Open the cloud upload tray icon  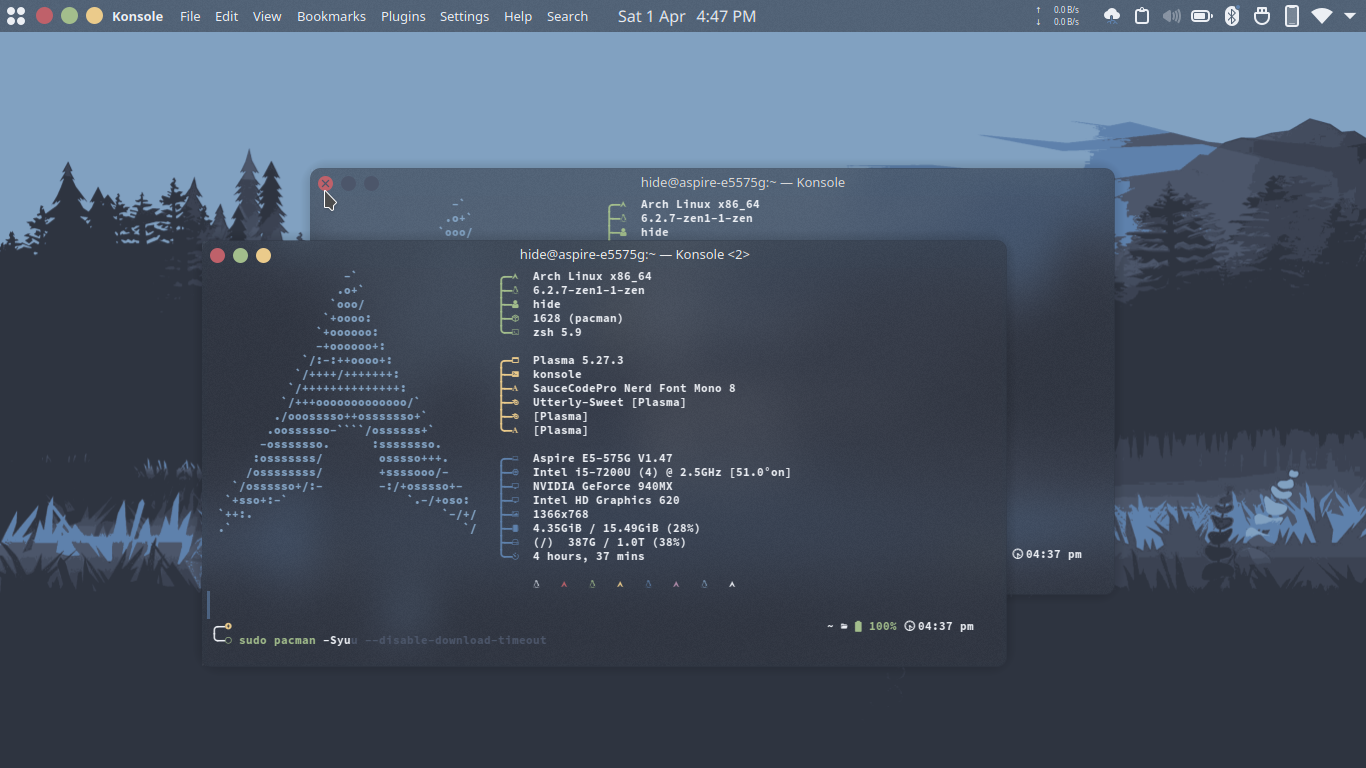pyautogui.click(x=1112, y=16)
